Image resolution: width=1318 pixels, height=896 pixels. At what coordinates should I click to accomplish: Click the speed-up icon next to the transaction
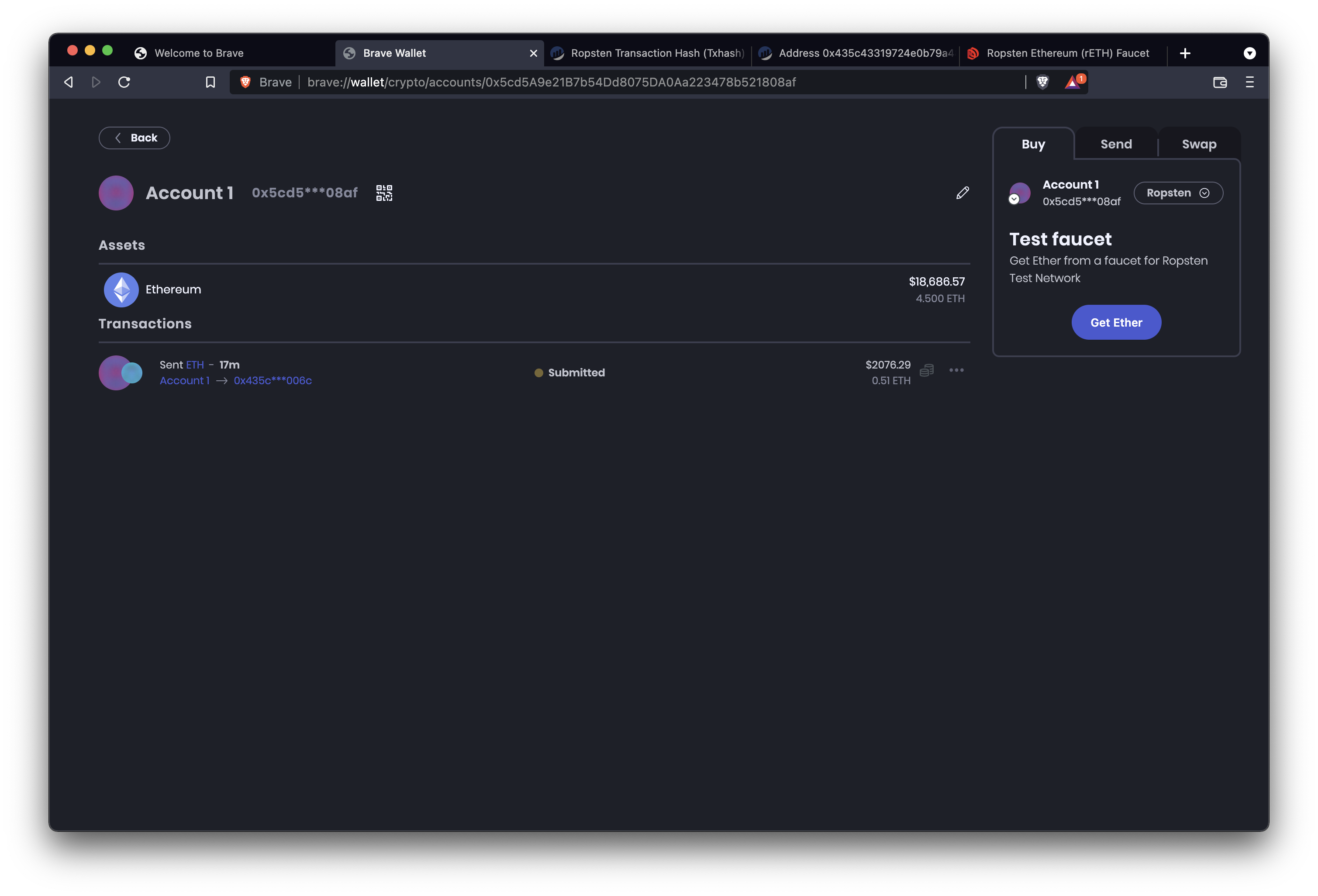coord(927,370)
